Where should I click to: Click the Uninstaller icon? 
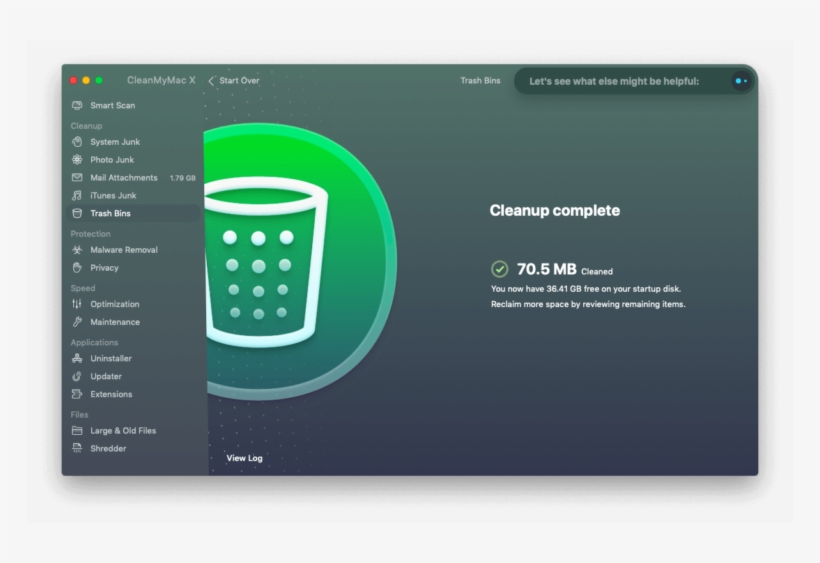[77, 358]
